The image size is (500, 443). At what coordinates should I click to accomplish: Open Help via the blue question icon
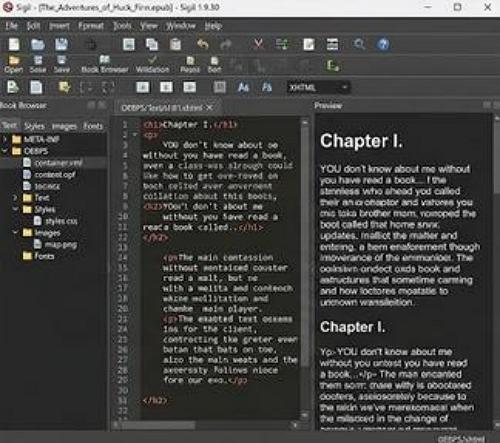coord(383,44)
